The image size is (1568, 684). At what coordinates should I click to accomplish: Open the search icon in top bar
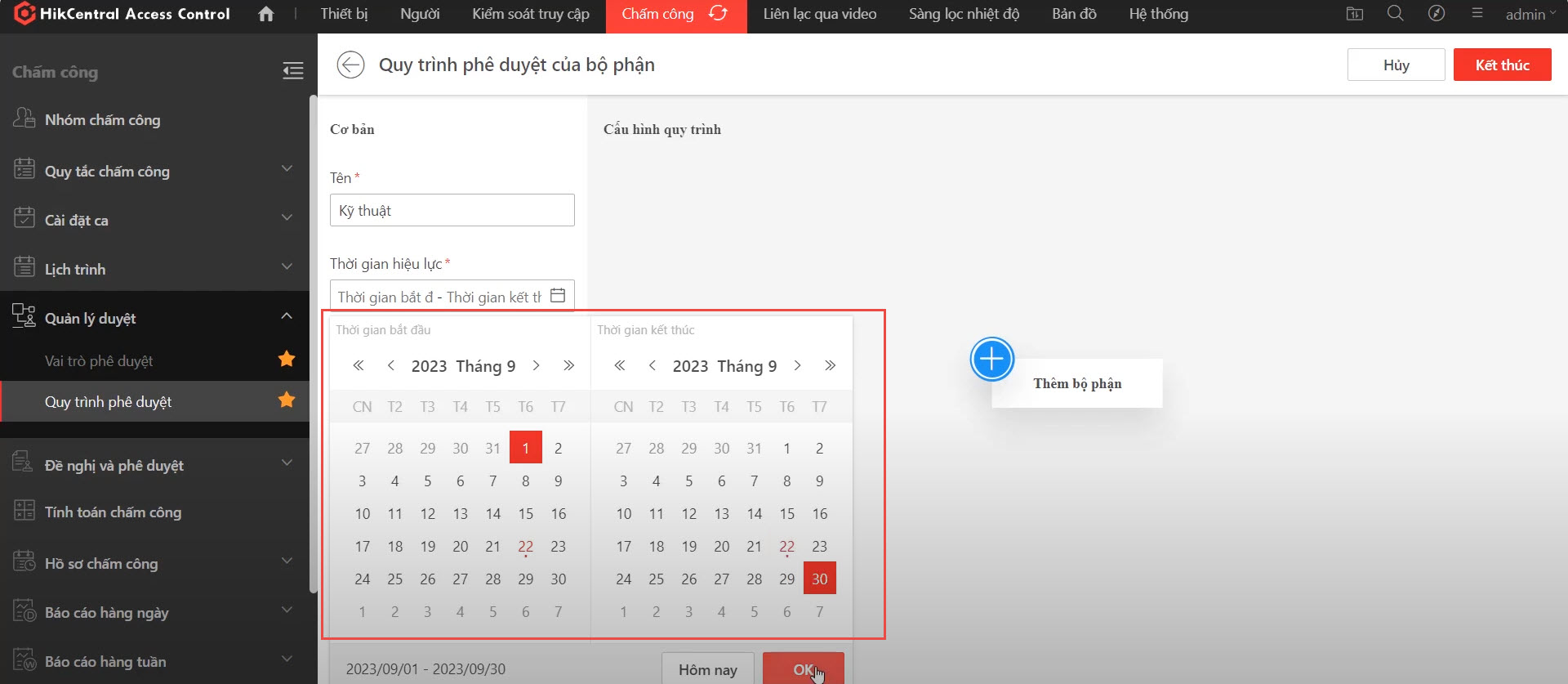(1395, 14)
